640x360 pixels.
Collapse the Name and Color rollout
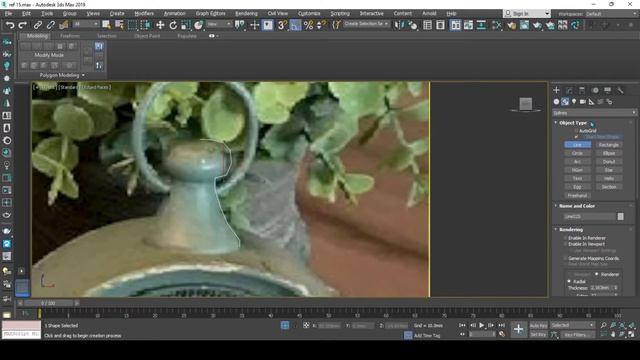[577, 206]
